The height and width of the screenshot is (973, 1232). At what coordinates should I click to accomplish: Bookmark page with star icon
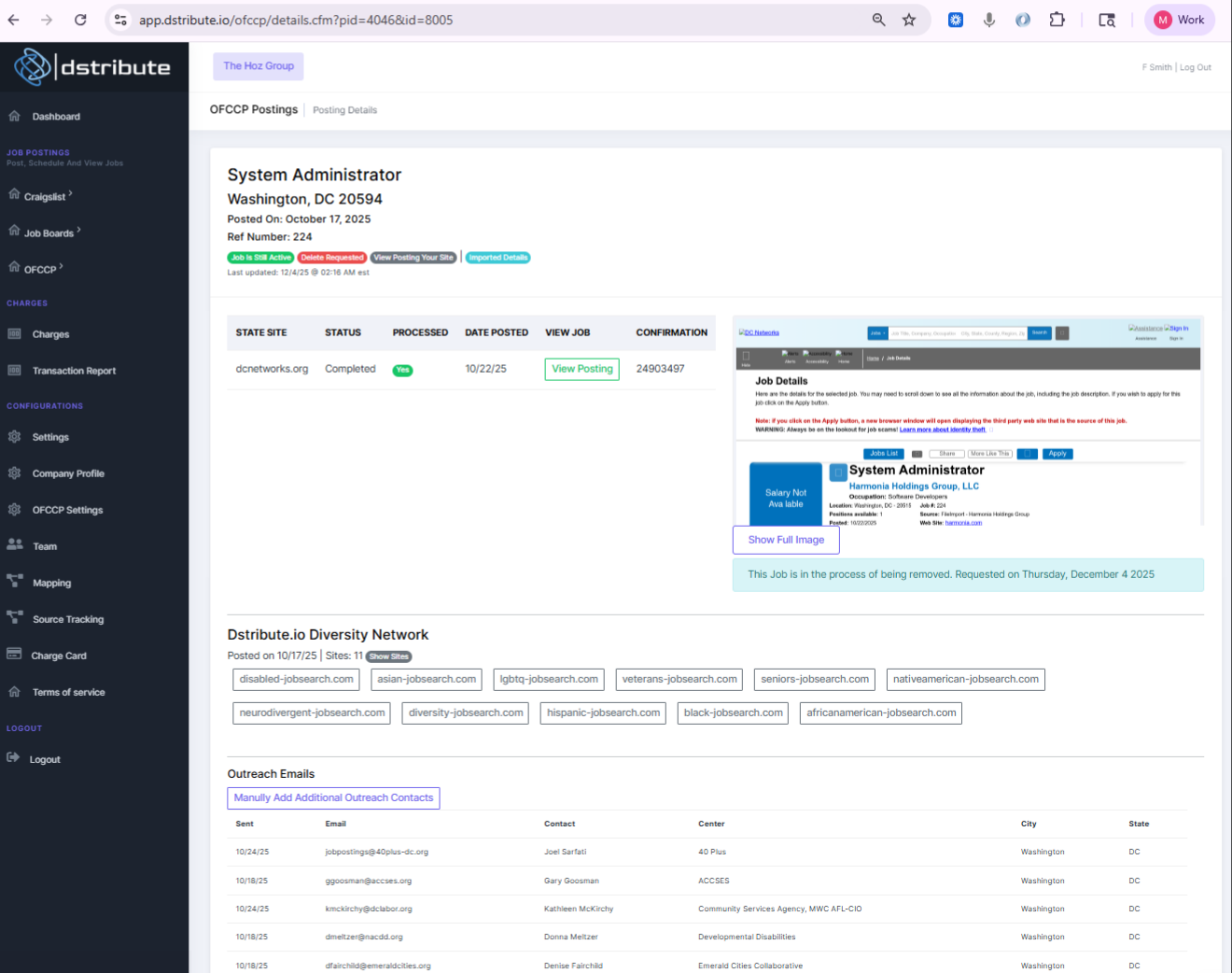(x=908, y=20)
